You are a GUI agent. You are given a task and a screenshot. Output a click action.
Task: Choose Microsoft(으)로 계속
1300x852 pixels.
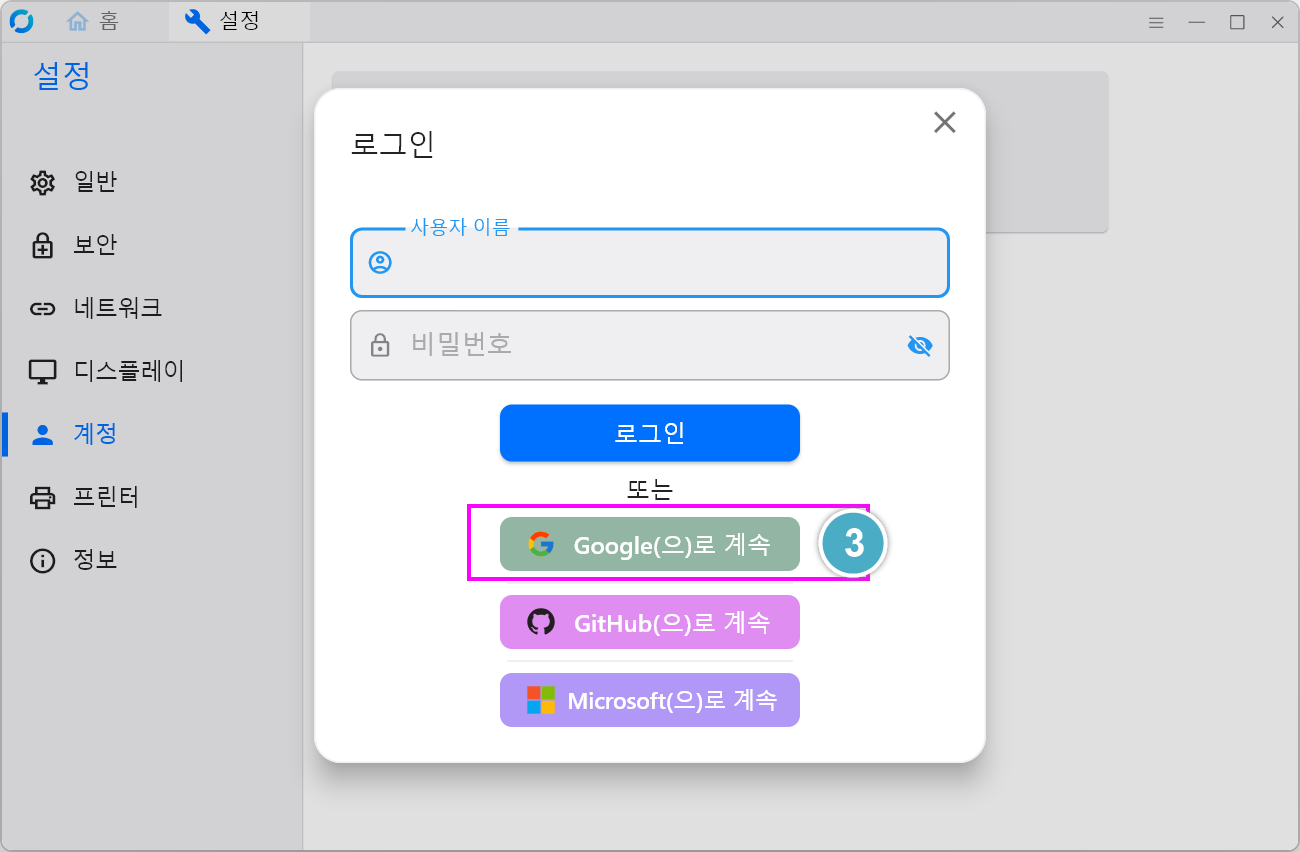[650, 700]
